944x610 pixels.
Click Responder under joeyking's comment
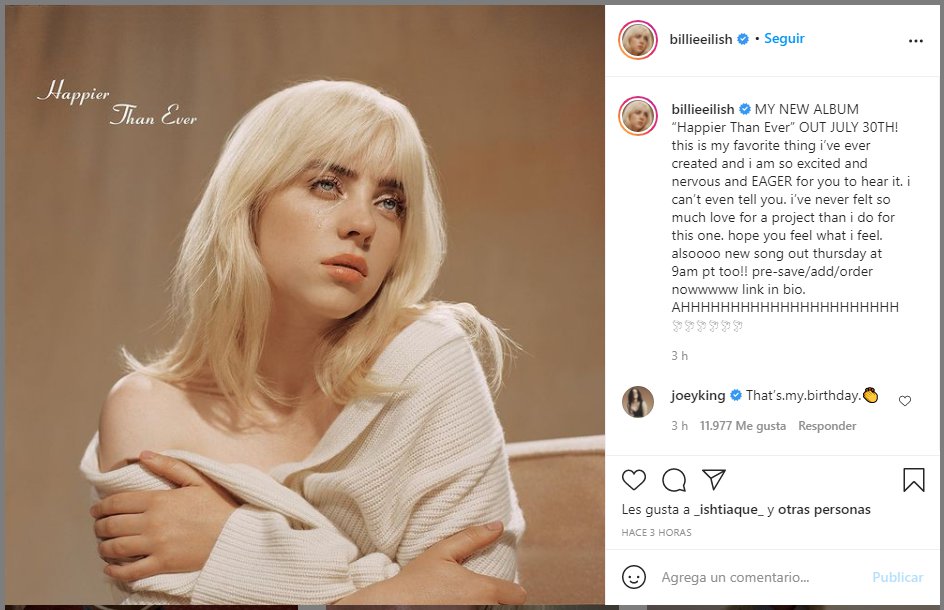827,426
